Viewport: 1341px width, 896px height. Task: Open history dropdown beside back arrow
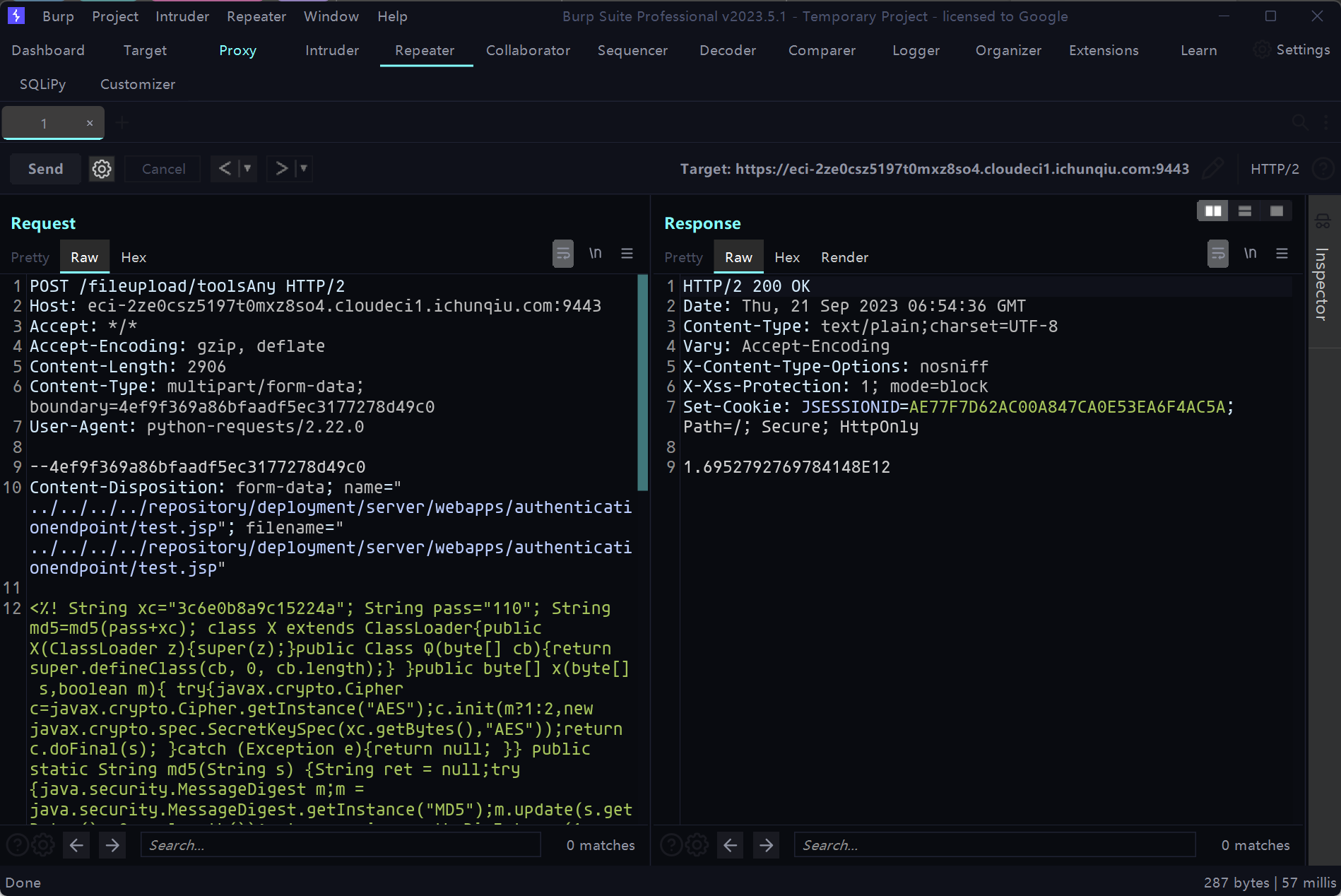(x=247, y=168)
